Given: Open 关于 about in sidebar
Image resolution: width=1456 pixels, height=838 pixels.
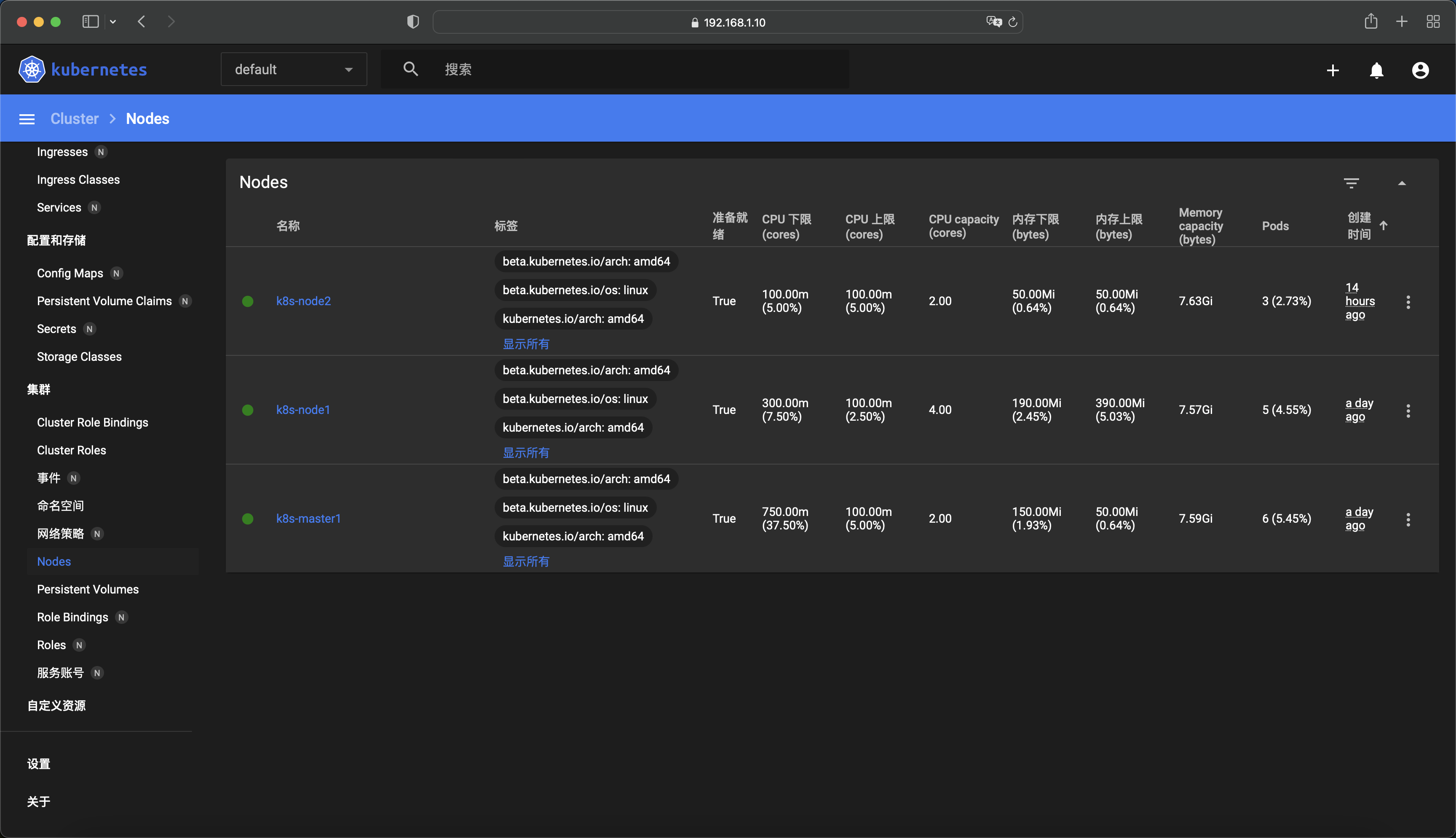Looking at the screenshot, I should coord(38,802).
